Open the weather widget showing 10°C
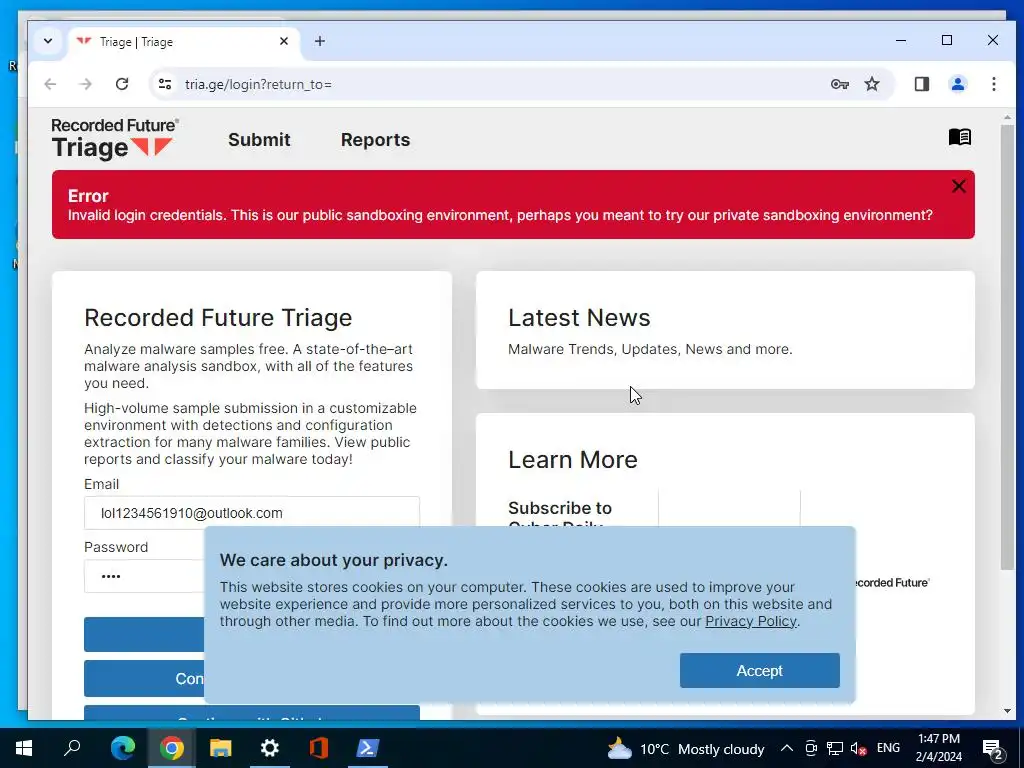1024x768 pixels. coord(686,749)
